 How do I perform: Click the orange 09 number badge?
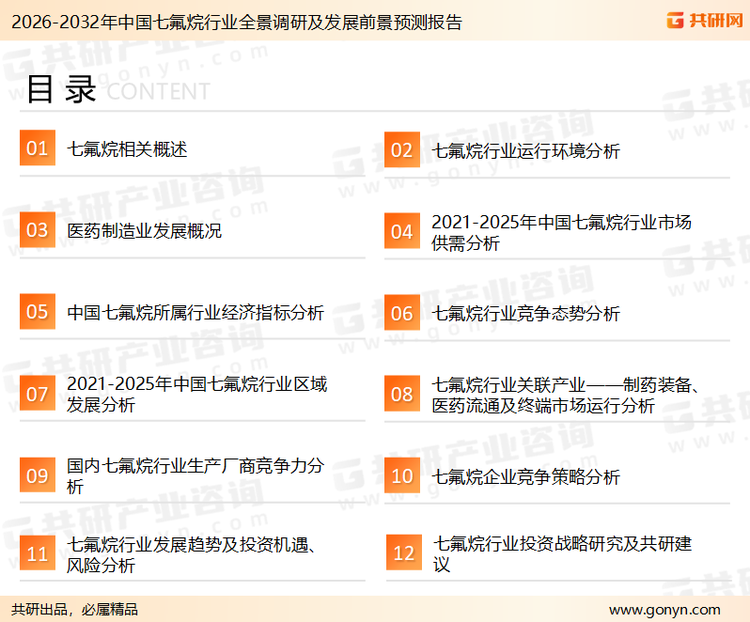pos(37,475)
